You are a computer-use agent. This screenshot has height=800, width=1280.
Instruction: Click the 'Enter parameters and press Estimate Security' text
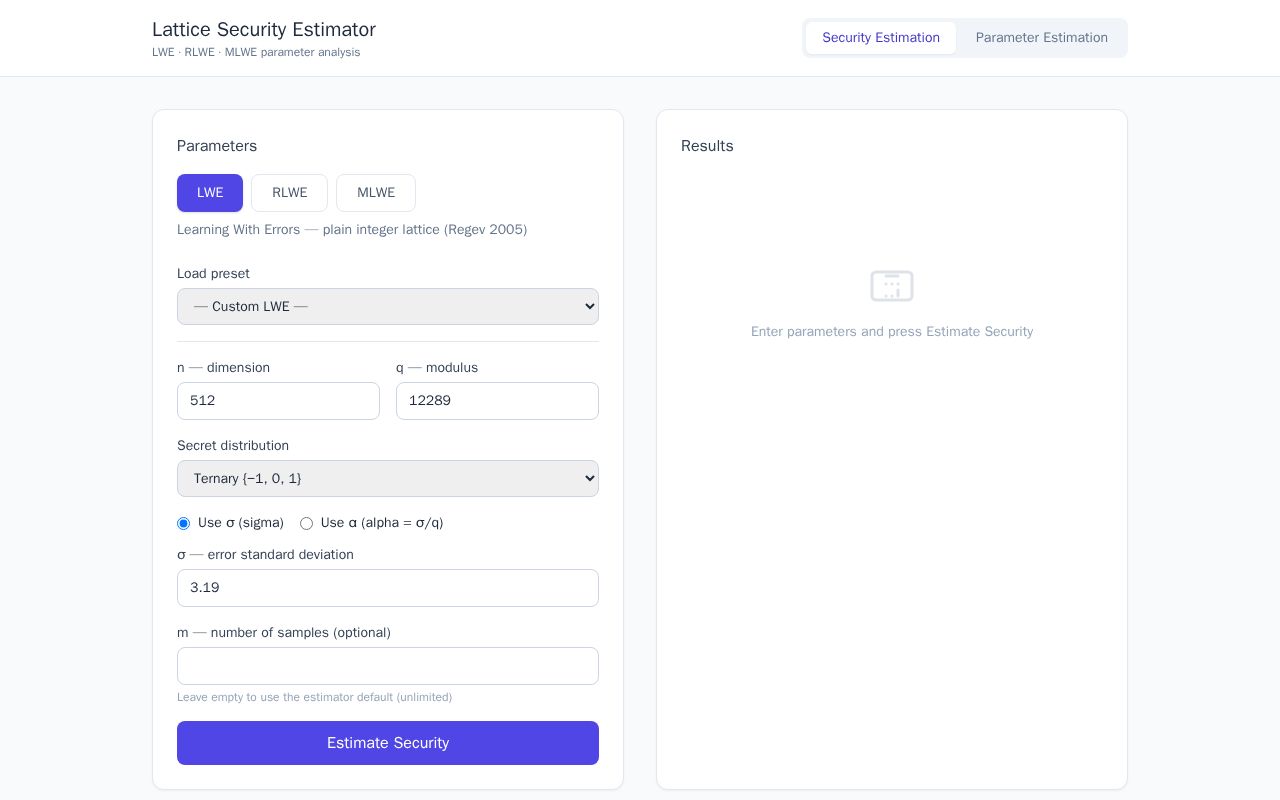892,332
